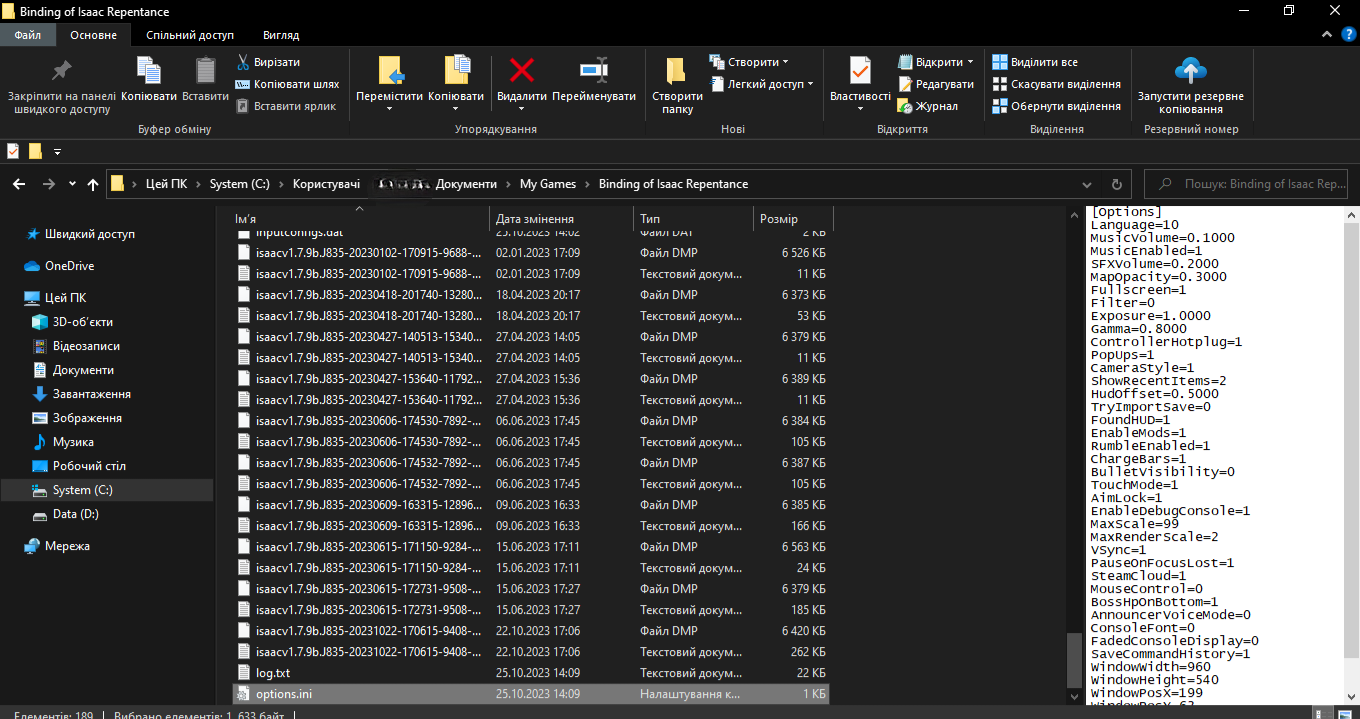Click the properties icon in quick access toolbar
This screenshot has height=719, width=1360.
coord(13,151)
